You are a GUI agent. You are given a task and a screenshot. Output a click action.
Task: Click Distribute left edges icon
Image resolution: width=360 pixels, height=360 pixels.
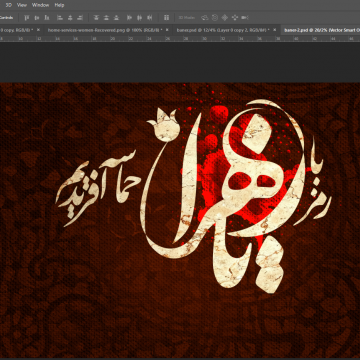click(x=130, y=17)
